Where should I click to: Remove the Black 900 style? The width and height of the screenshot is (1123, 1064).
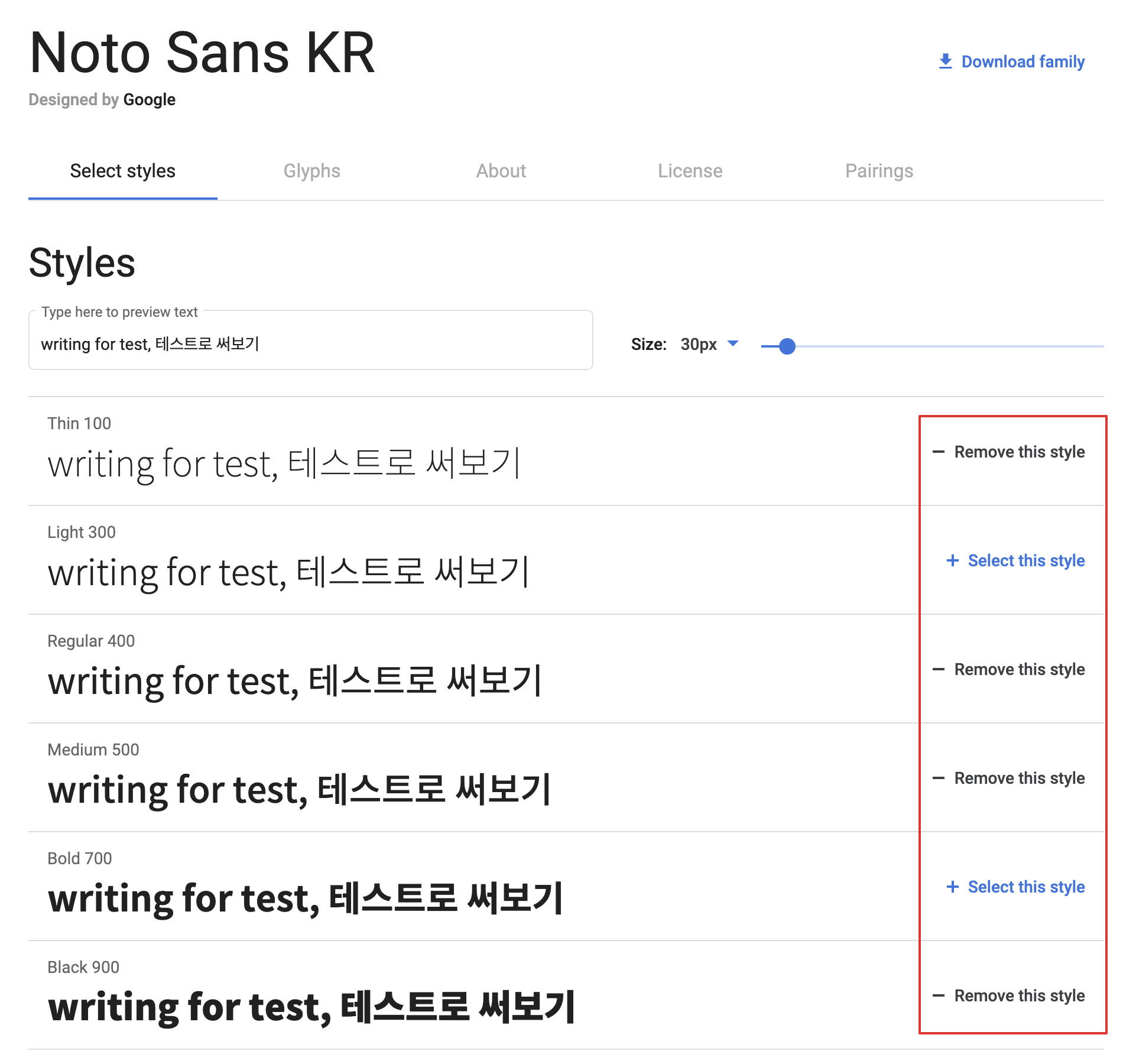pos(1009,996)
